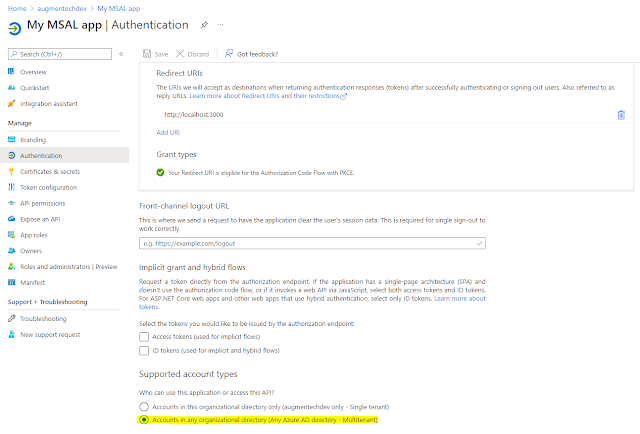
Task: Click the Branding sidebar icon
Action: click(x=11, y=140)
